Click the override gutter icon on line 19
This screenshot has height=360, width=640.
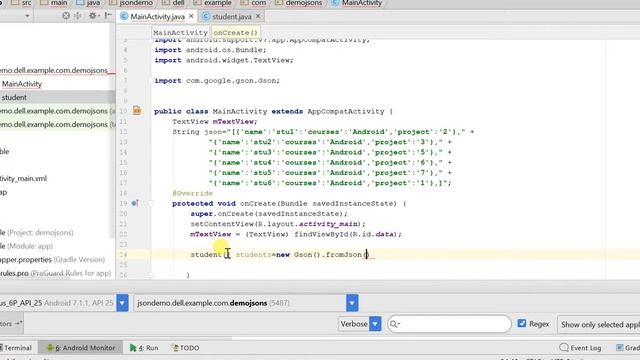135,203
